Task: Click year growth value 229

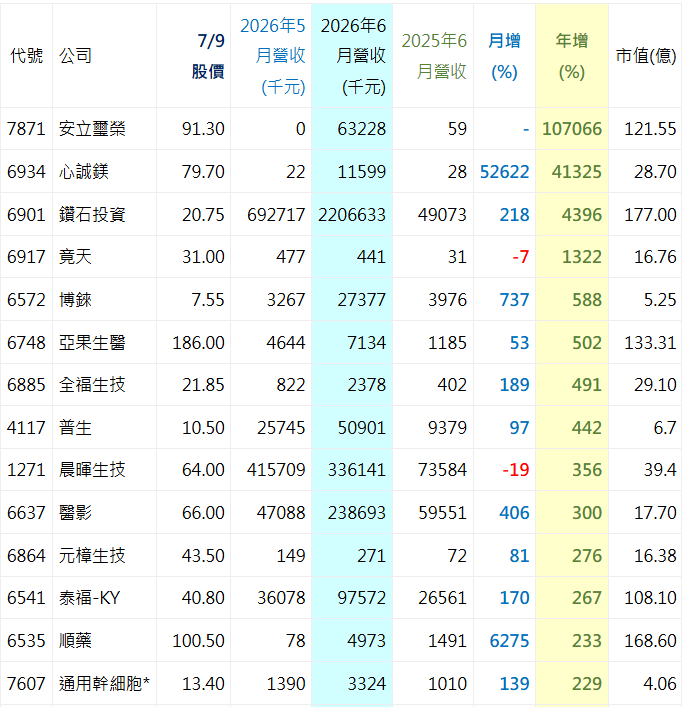Action: click(x=587, y=684)
